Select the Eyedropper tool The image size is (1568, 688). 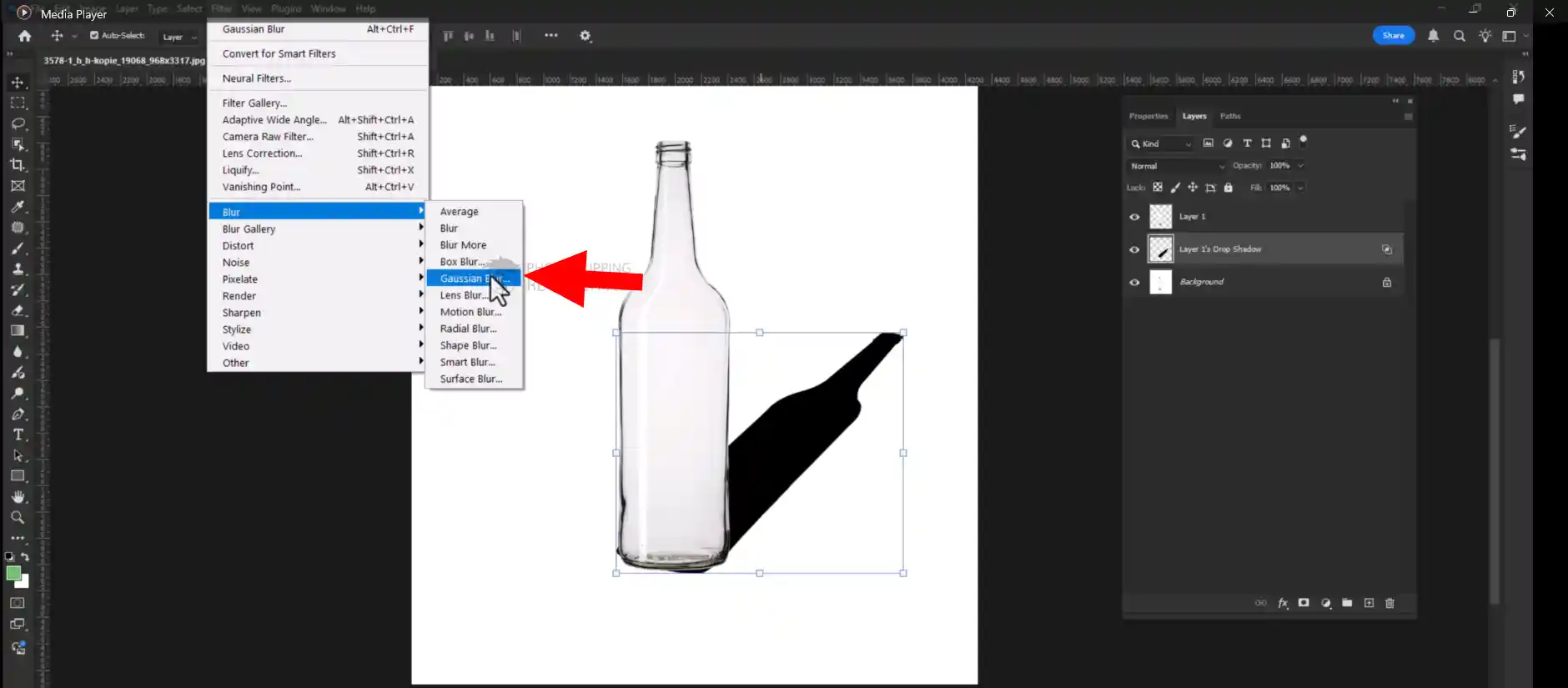18,207
